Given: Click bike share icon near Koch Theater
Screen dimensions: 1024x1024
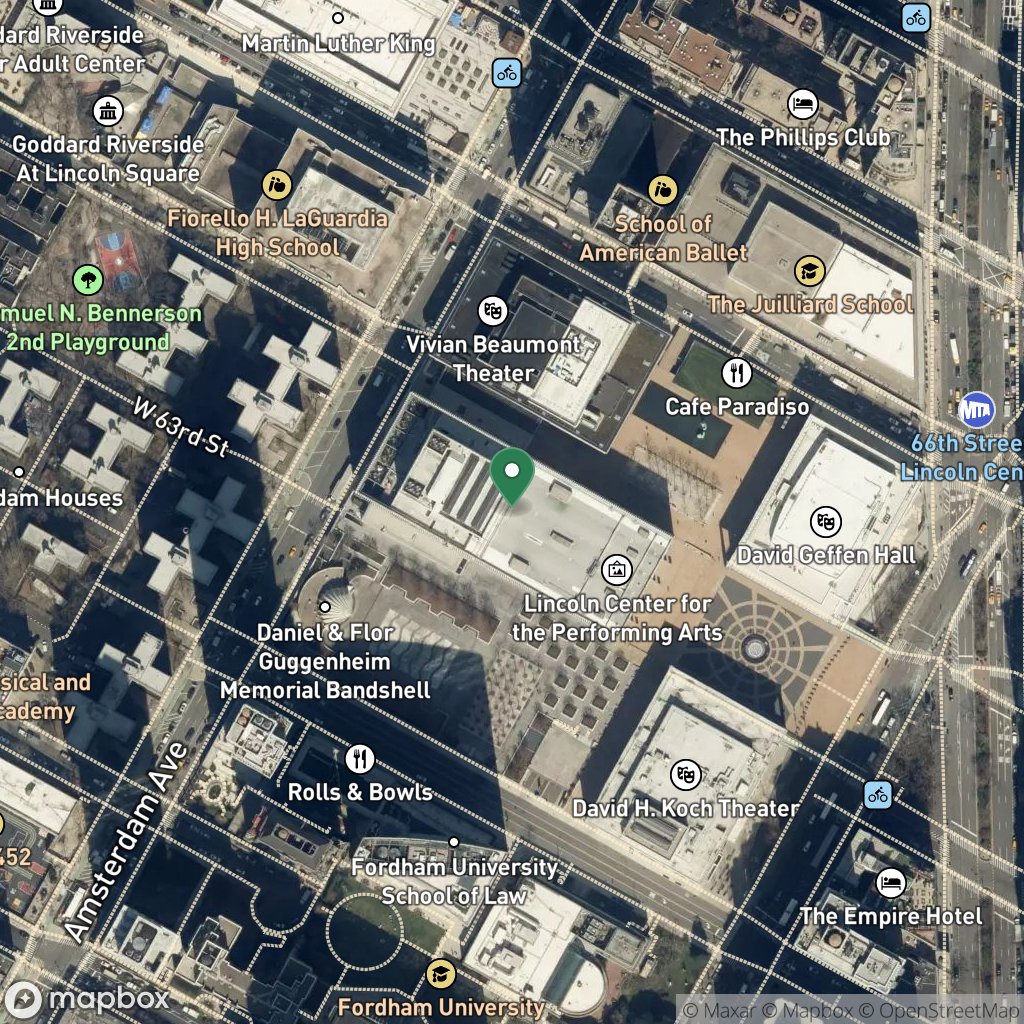Looking at the screenshot, I should pos(878,795).
